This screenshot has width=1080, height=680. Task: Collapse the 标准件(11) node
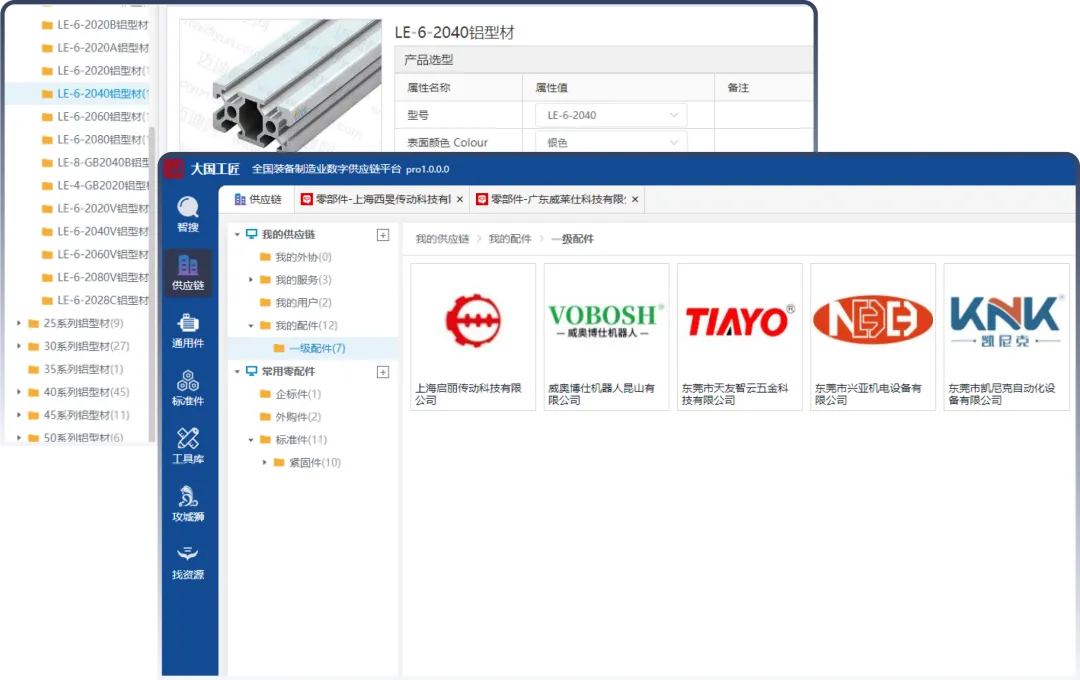point(251,440)
